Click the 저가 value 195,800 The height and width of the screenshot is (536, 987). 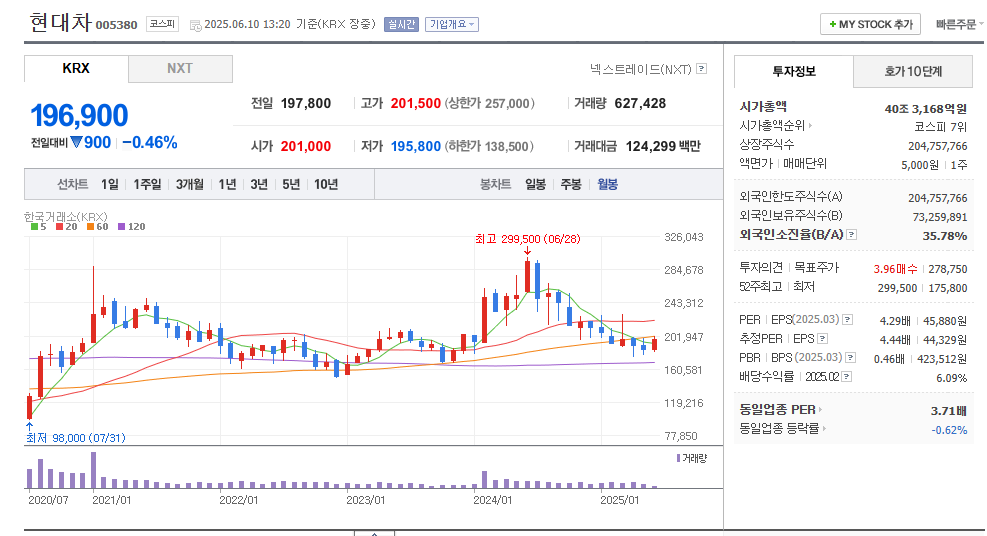pyautogui.click(x=415, y=146)
